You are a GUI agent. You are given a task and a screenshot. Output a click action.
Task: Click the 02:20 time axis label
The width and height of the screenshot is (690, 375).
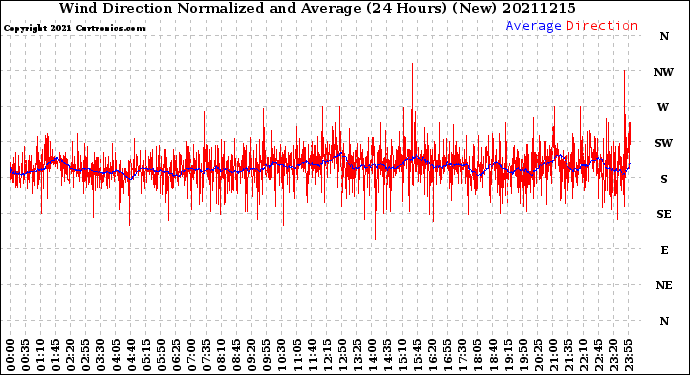[70, 355]
